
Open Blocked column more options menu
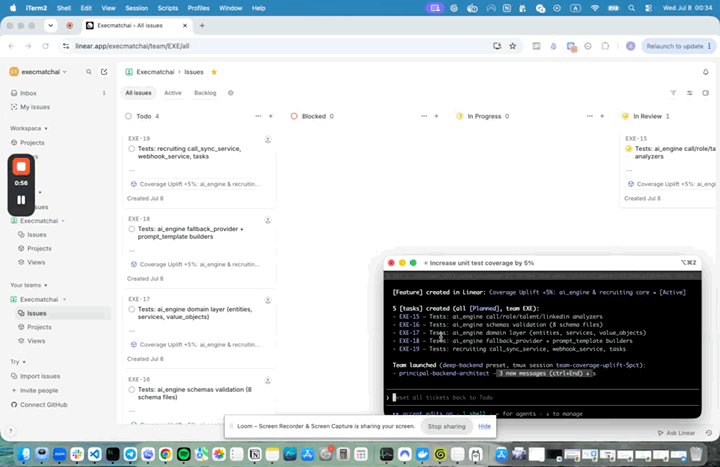tap(424, 116)
